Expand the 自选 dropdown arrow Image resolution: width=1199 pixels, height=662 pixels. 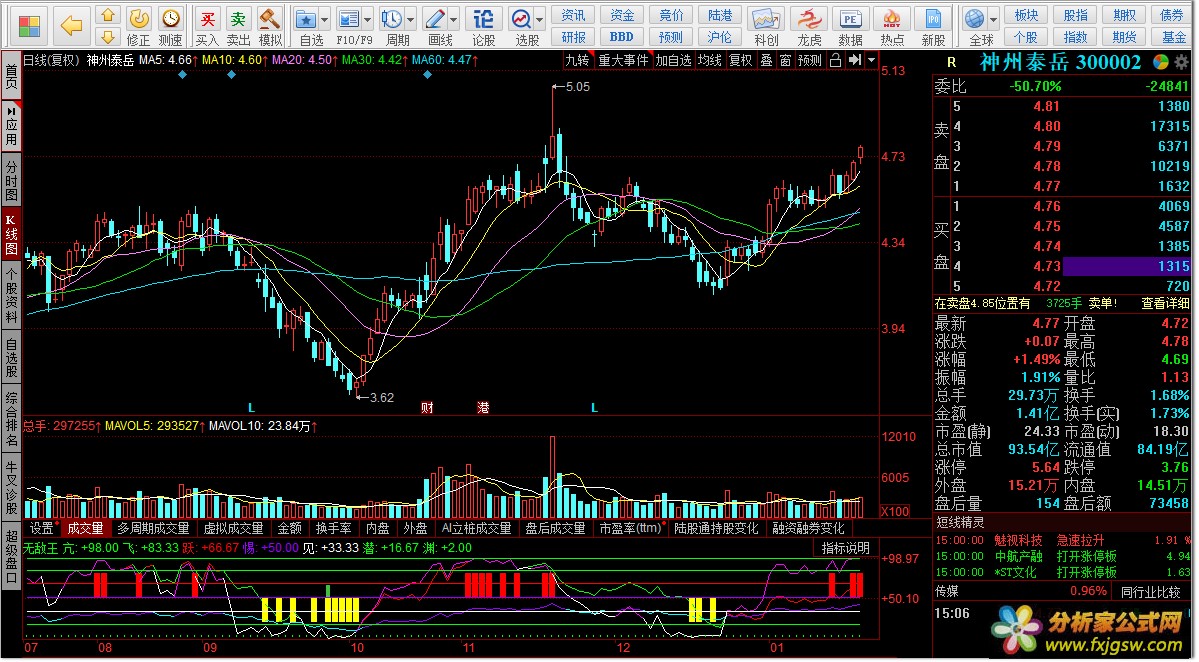coord(325,20)
